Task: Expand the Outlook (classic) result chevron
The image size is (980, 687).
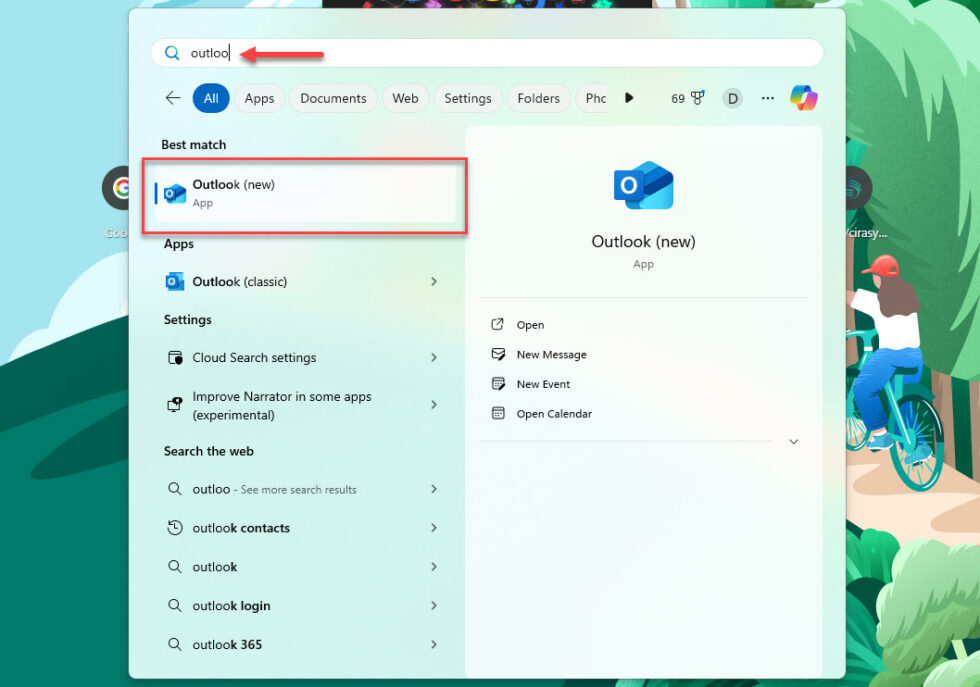Action: 434,281
